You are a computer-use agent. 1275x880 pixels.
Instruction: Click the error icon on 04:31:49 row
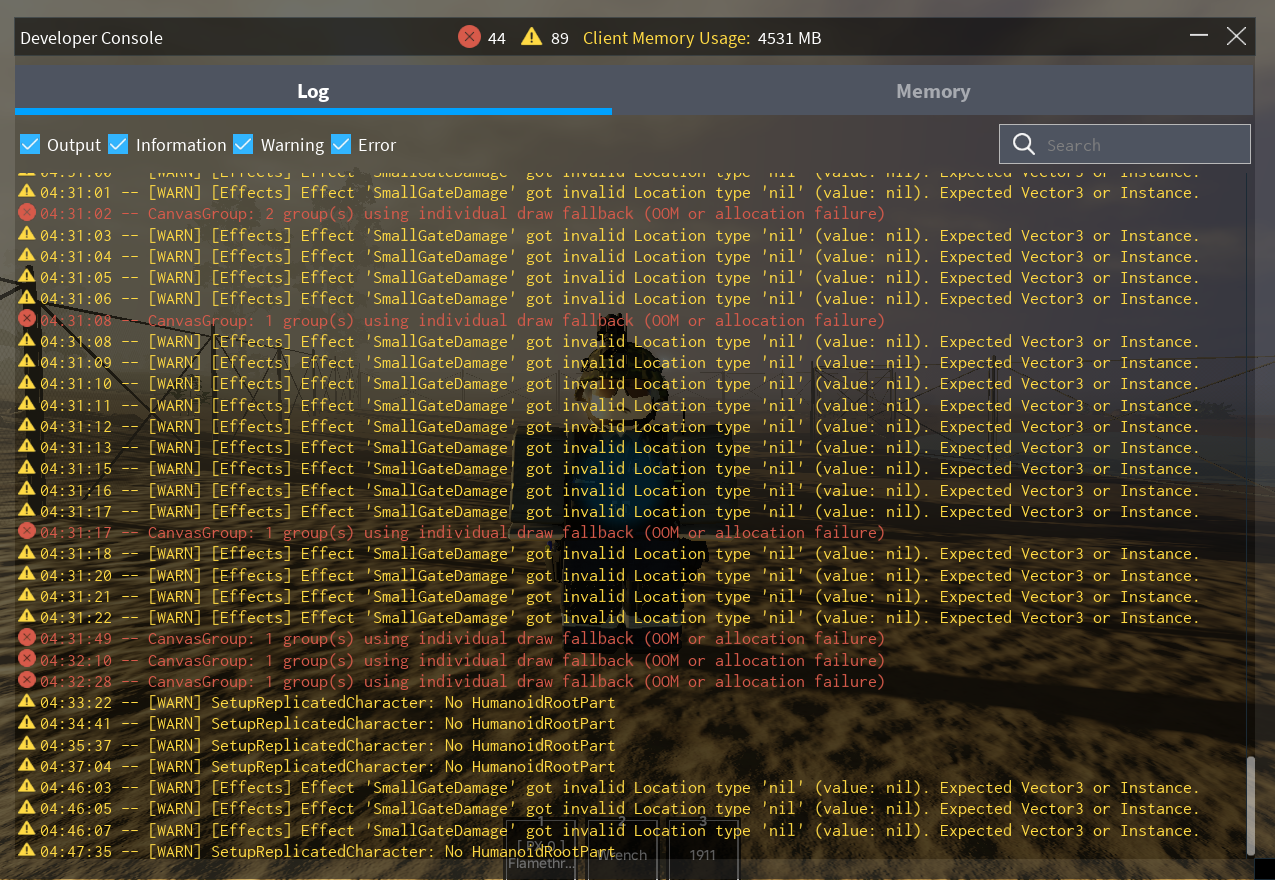click(x=27, y=637)
